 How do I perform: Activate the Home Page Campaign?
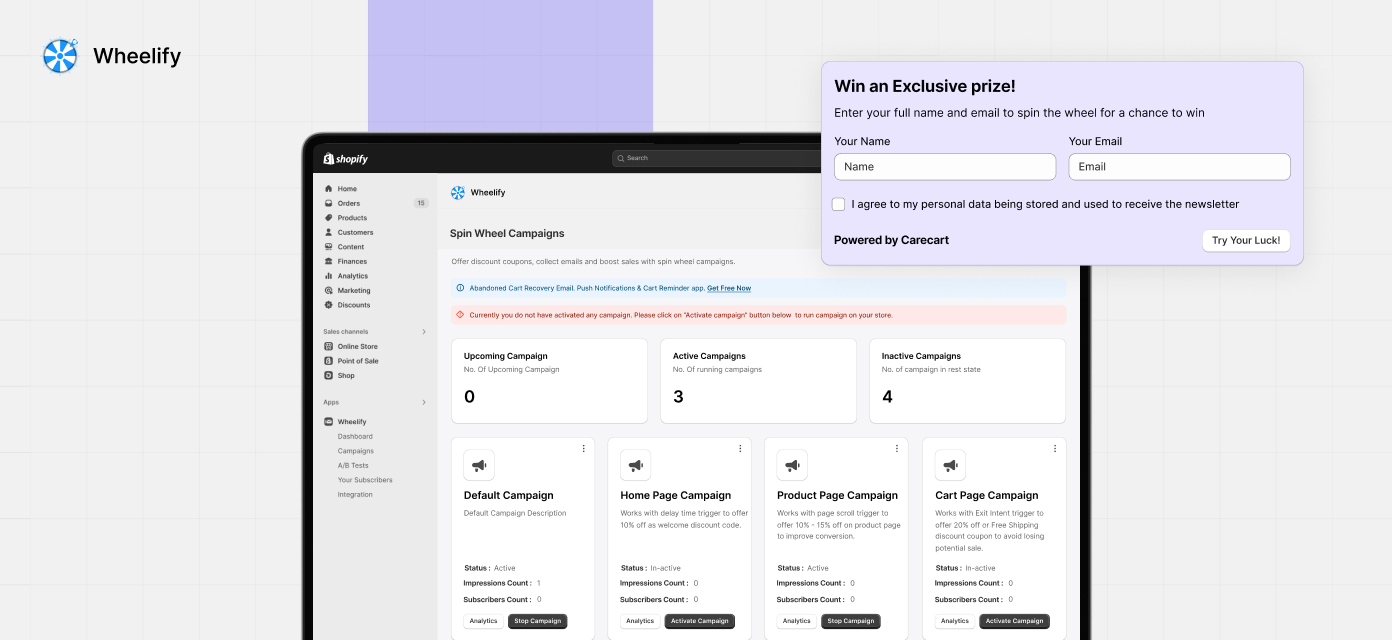[700, 621]
